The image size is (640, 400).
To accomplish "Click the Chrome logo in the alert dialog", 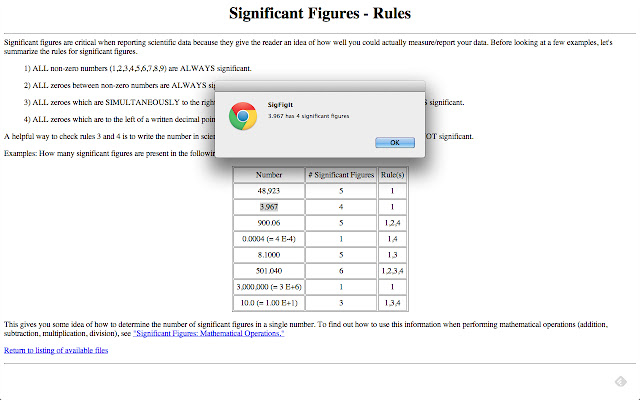I will pyautogui.click(x=243, y=116).
